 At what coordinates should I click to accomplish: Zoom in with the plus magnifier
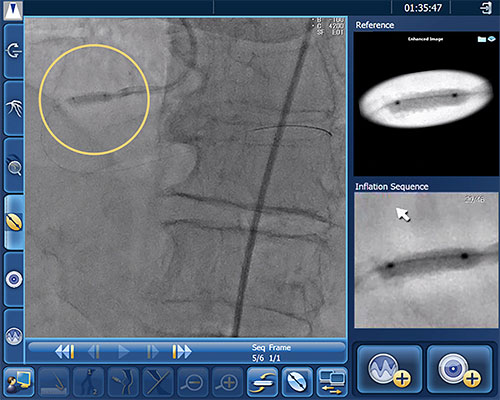(227, 381)
